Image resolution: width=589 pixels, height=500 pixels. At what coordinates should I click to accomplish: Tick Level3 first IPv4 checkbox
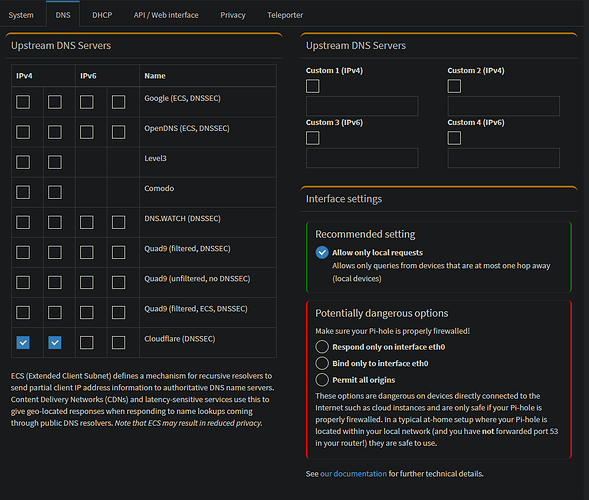23,162
